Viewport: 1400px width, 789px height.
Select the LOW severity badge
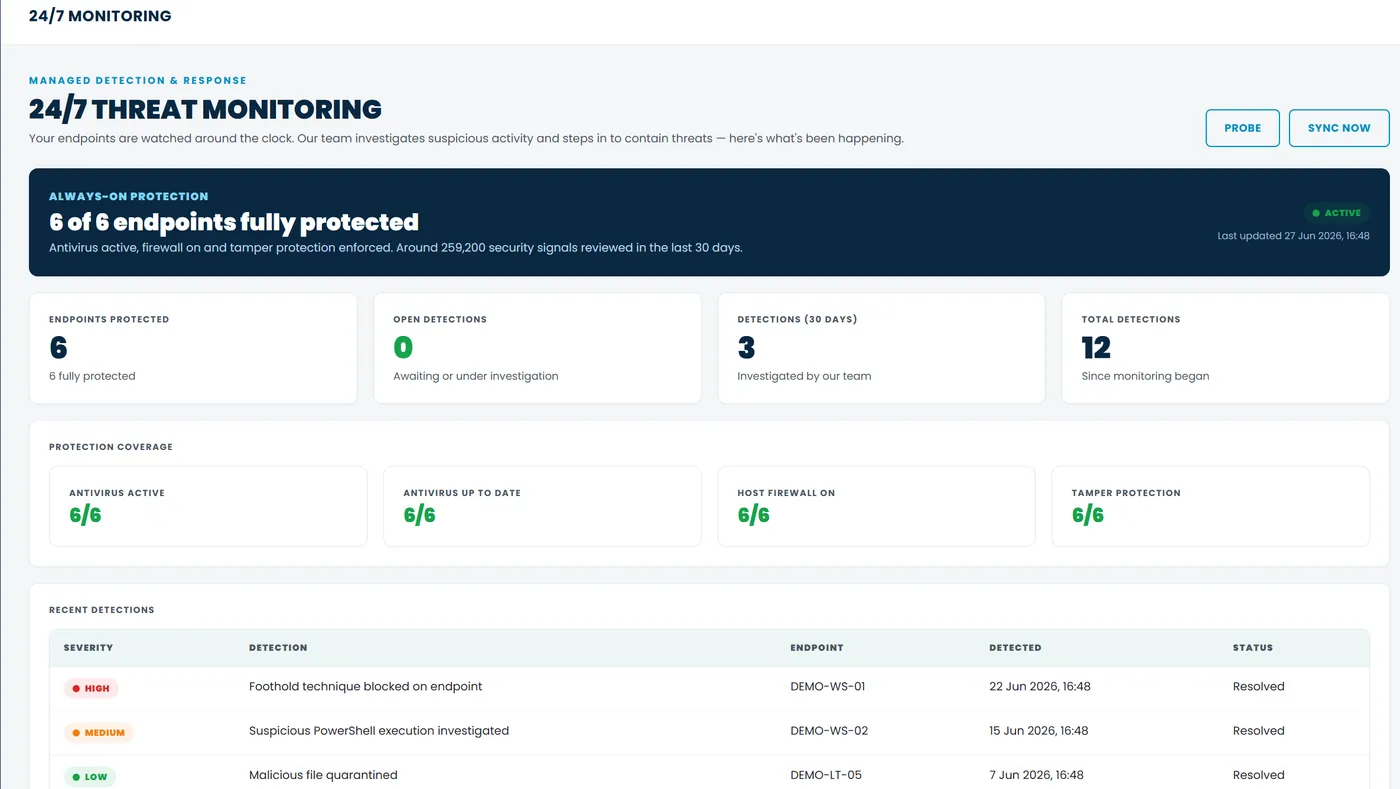[x=90, y=776]
